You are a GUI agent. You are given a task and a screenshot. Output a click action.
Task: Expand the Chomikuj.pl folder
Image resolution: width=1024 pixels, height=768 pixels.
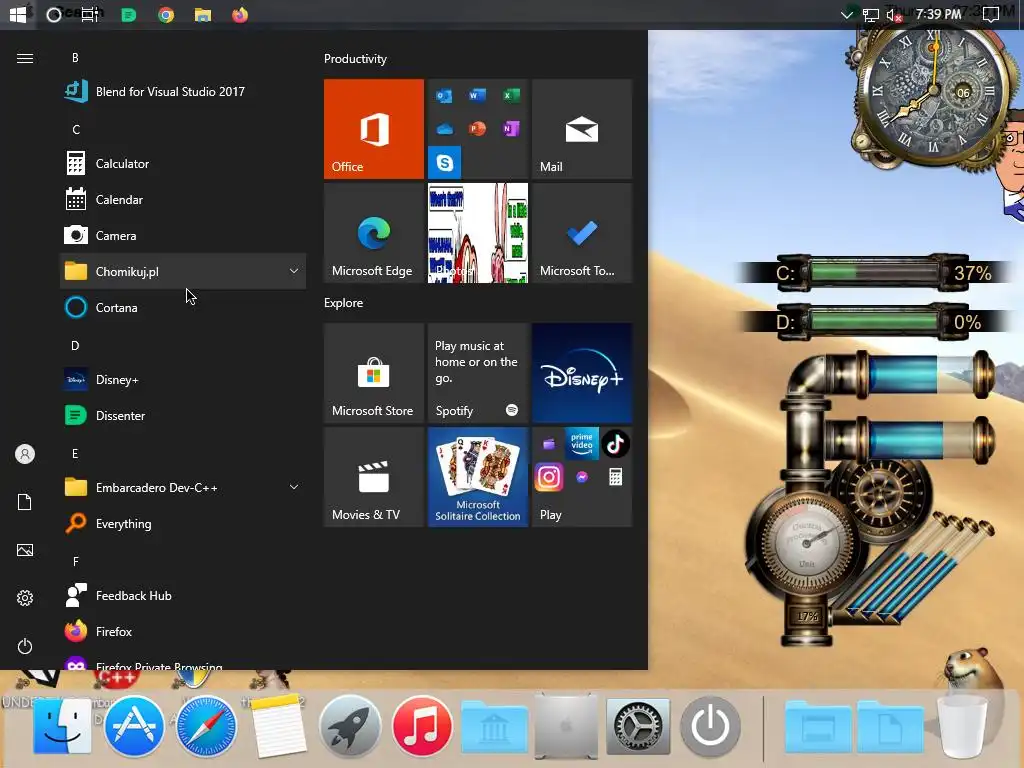point(183,271)
